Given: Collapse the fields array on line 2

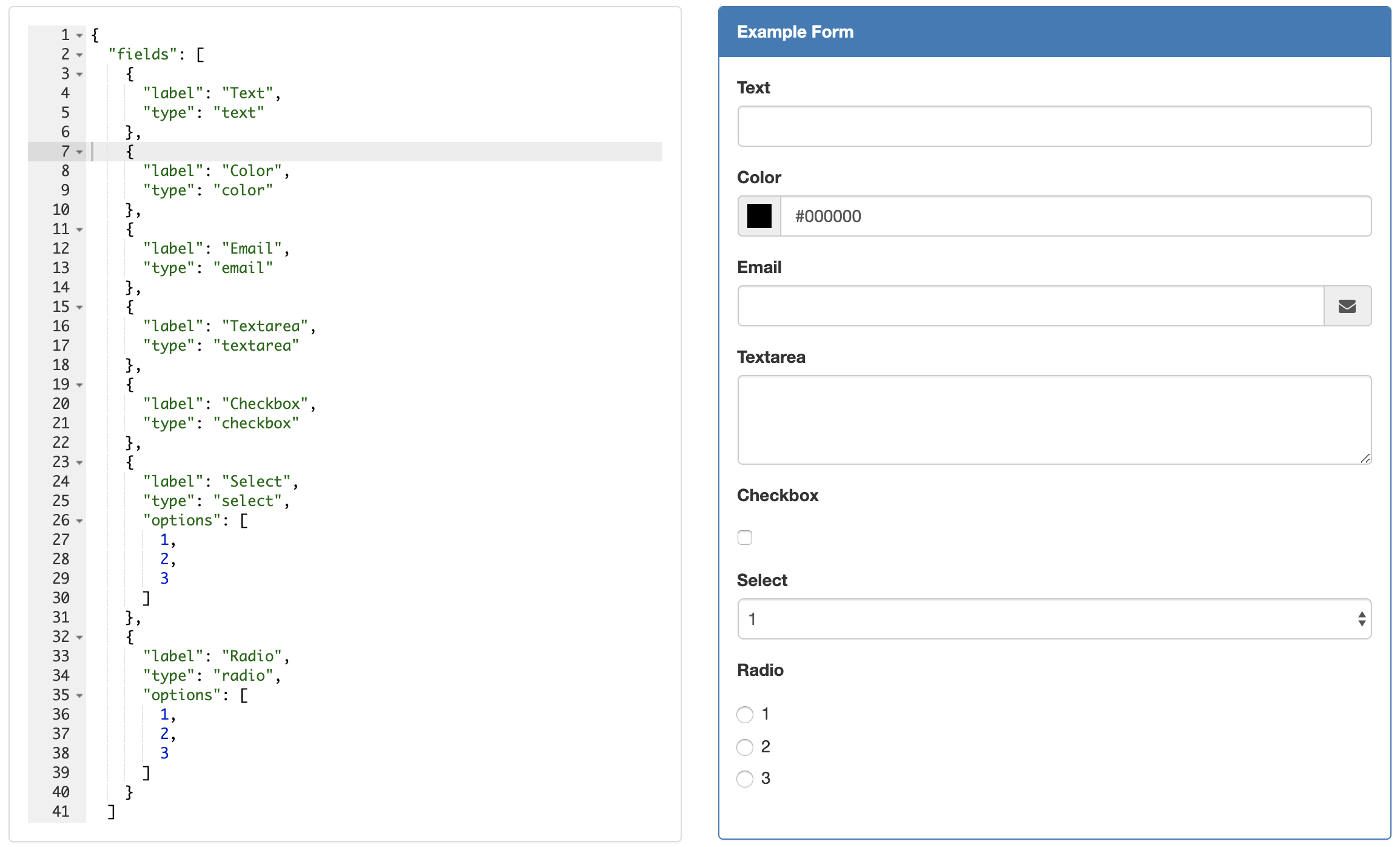Looking at the screenshot, I should coord(79,55).
